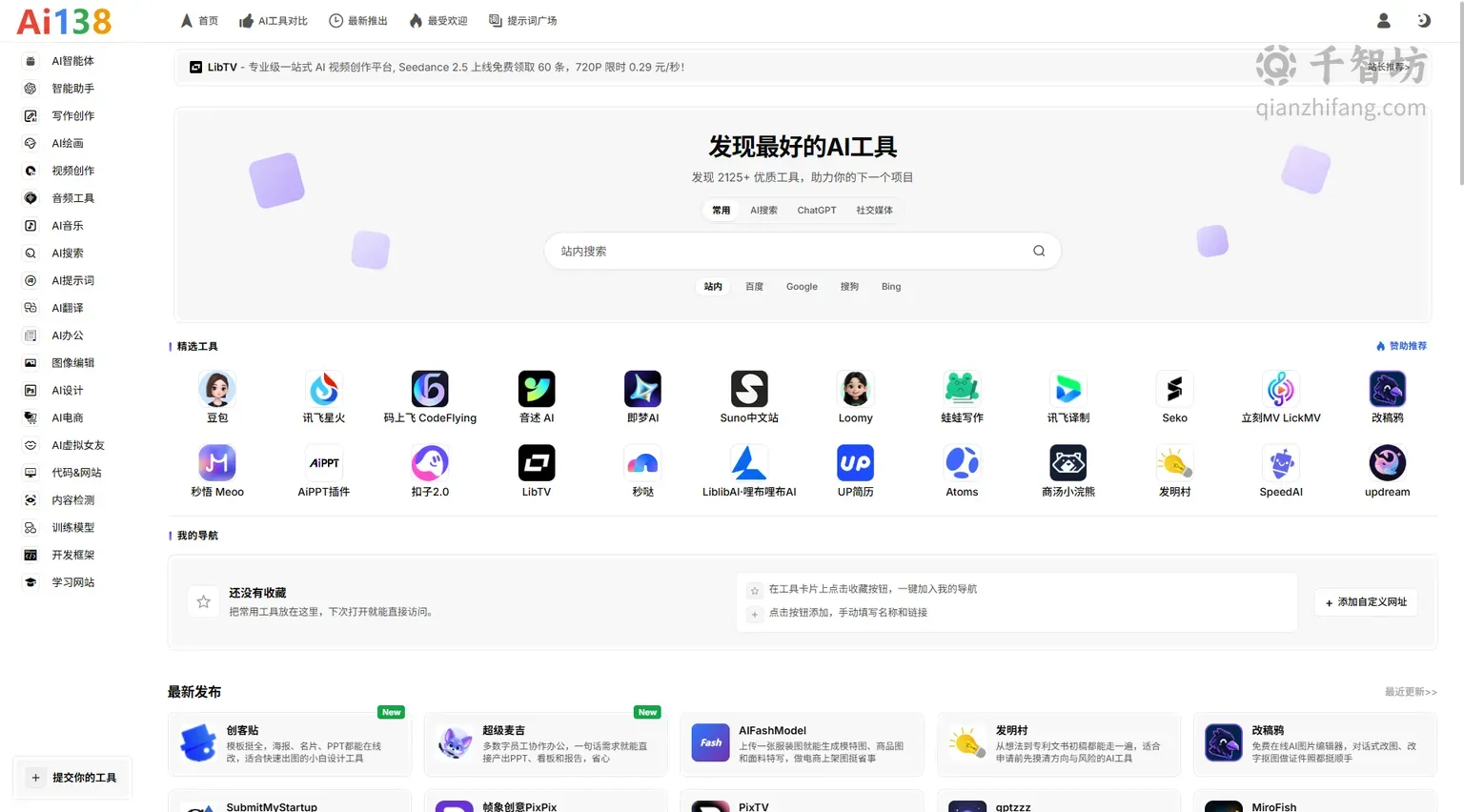Image resolution: width=1464 pixels, height=812 pixels.
Task: Open the 蛙蛙写作 icon
Action: tap(962, 389)
